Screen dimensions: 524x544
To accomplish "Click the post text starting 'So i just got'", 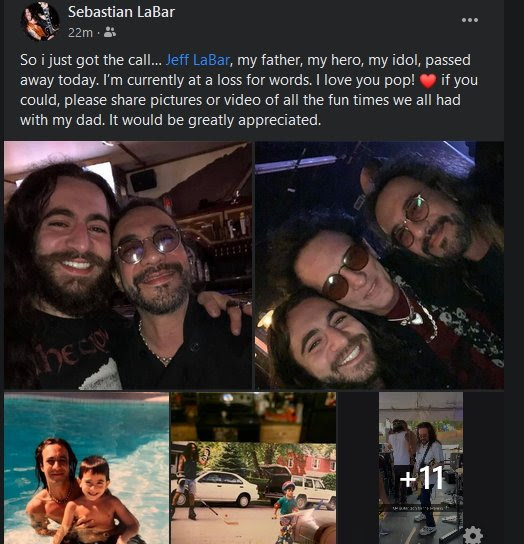I will pyautogui.click(x=248, y=90).
